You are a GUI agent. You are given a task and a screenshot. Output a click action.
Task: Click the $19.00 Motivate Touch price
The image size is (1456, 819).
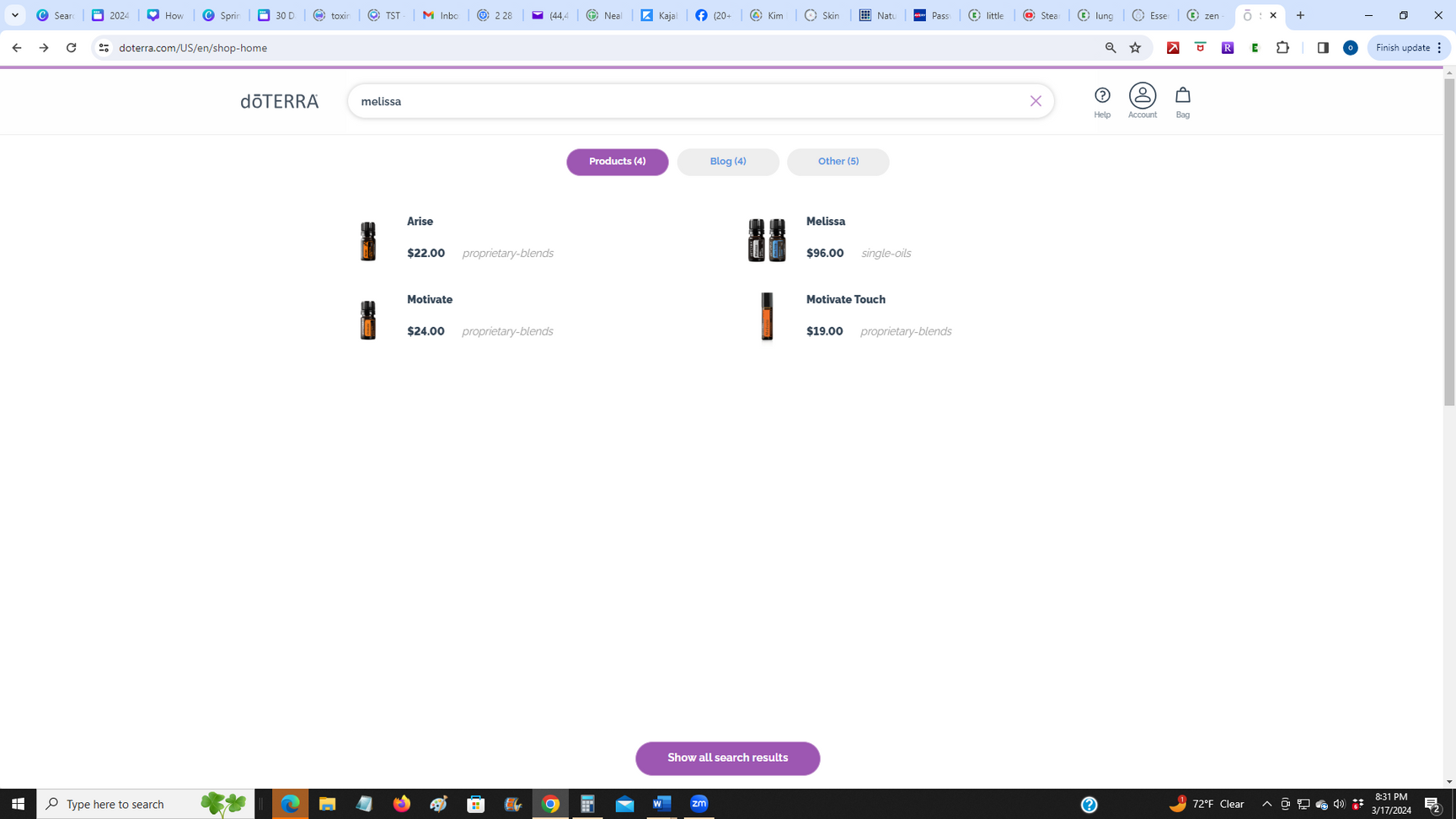click(825, 332)
